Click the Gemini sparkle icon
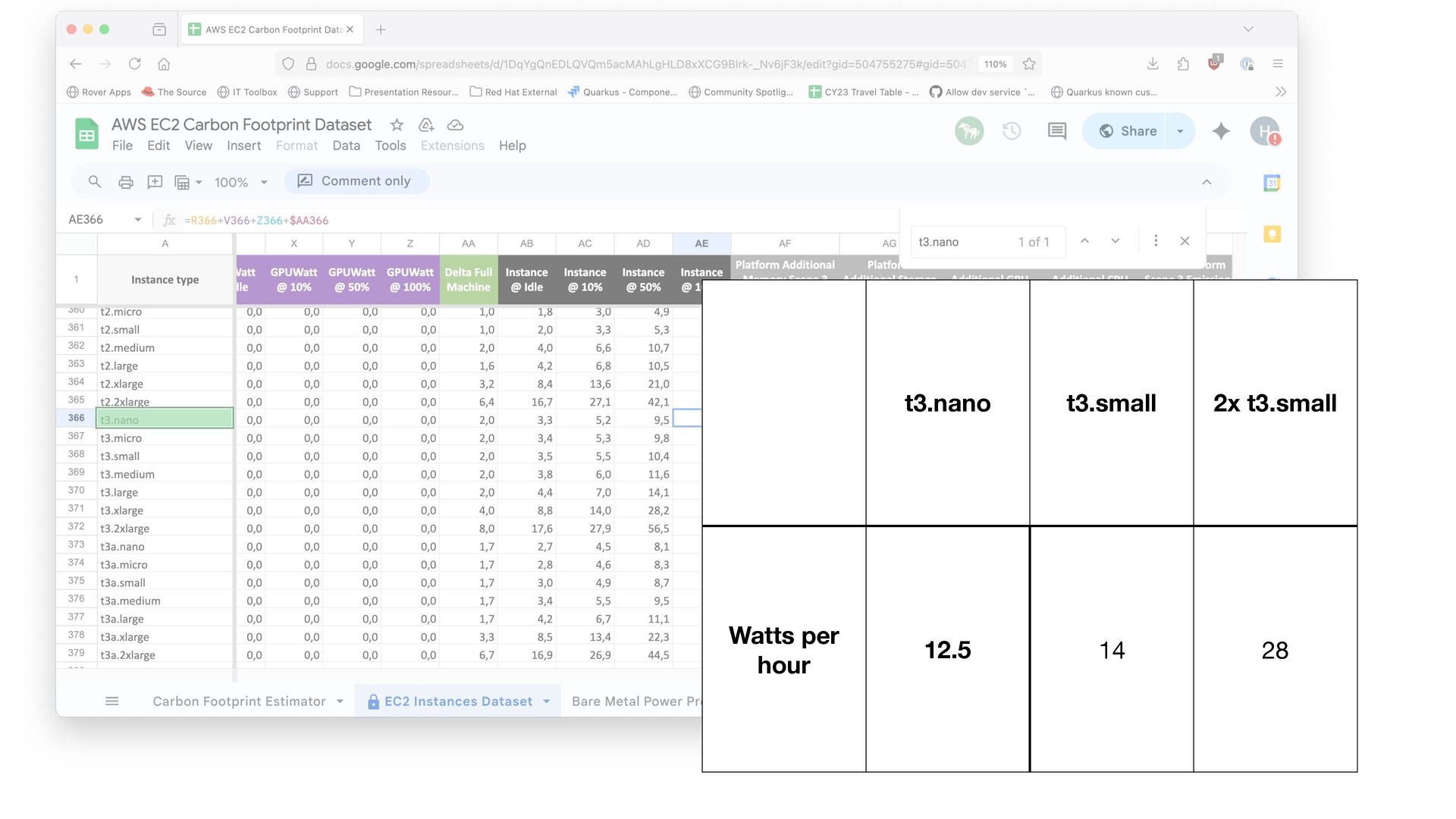The height and width of the screenshot is (819, 1456). 1221,131
